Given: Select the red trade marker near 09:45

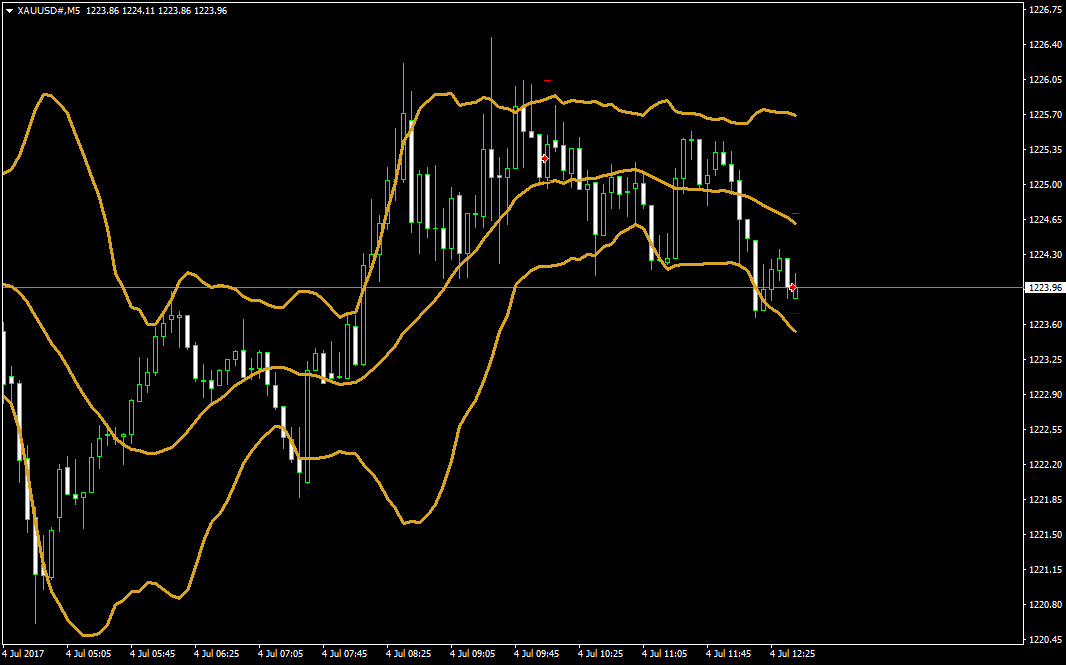Looking at the screenshot, I should [544, 158].
